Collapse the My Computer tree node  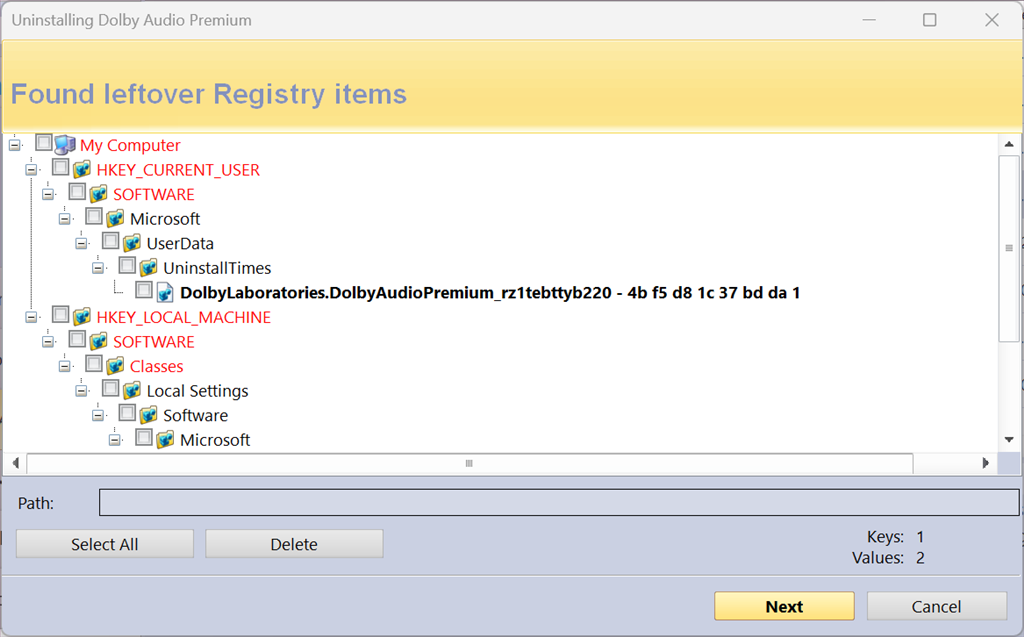pos(14,145)
